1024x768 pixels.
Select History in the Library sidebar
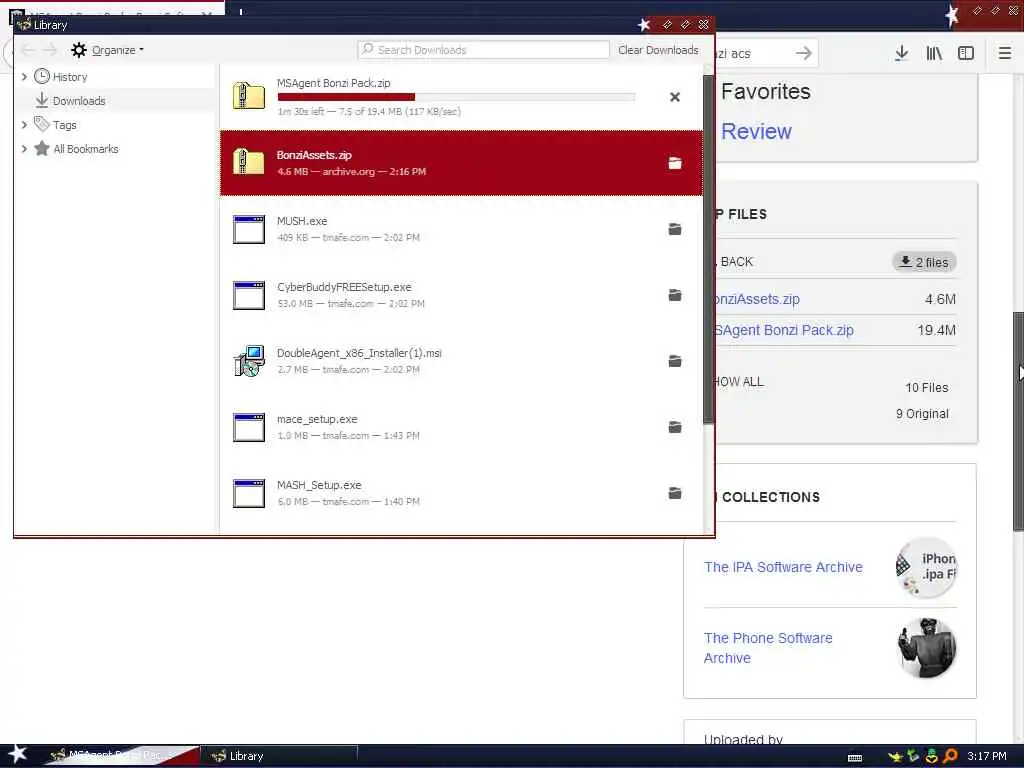point(70,76)
